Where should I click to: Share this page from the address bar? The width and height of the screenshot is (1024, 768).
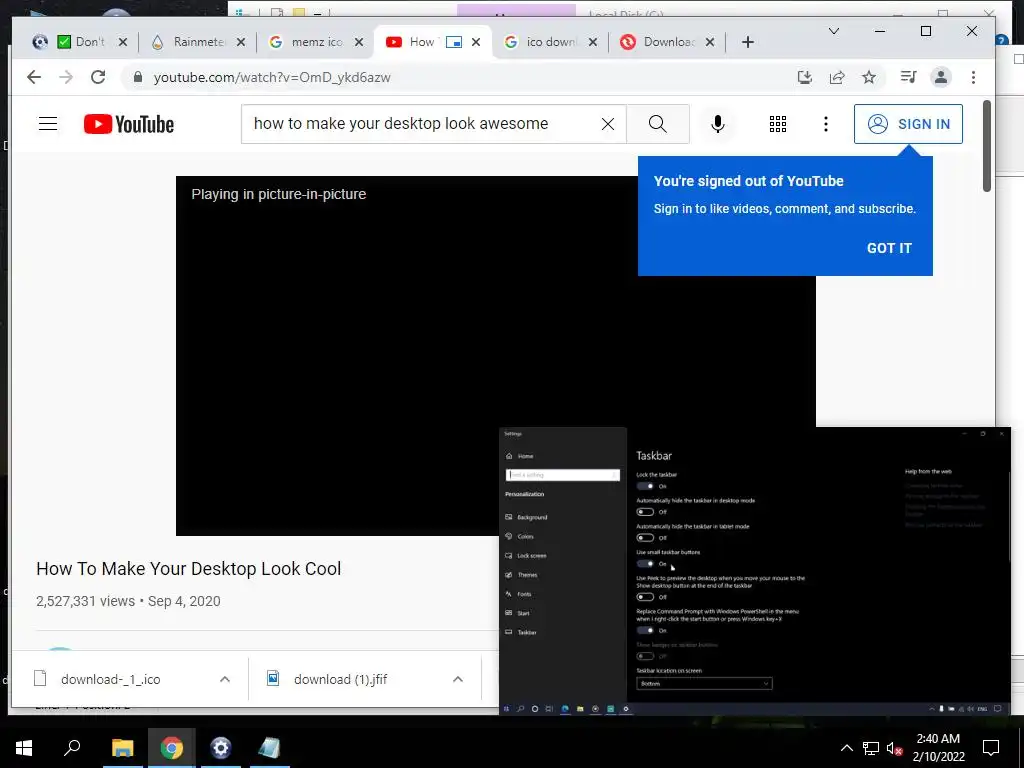837,77
